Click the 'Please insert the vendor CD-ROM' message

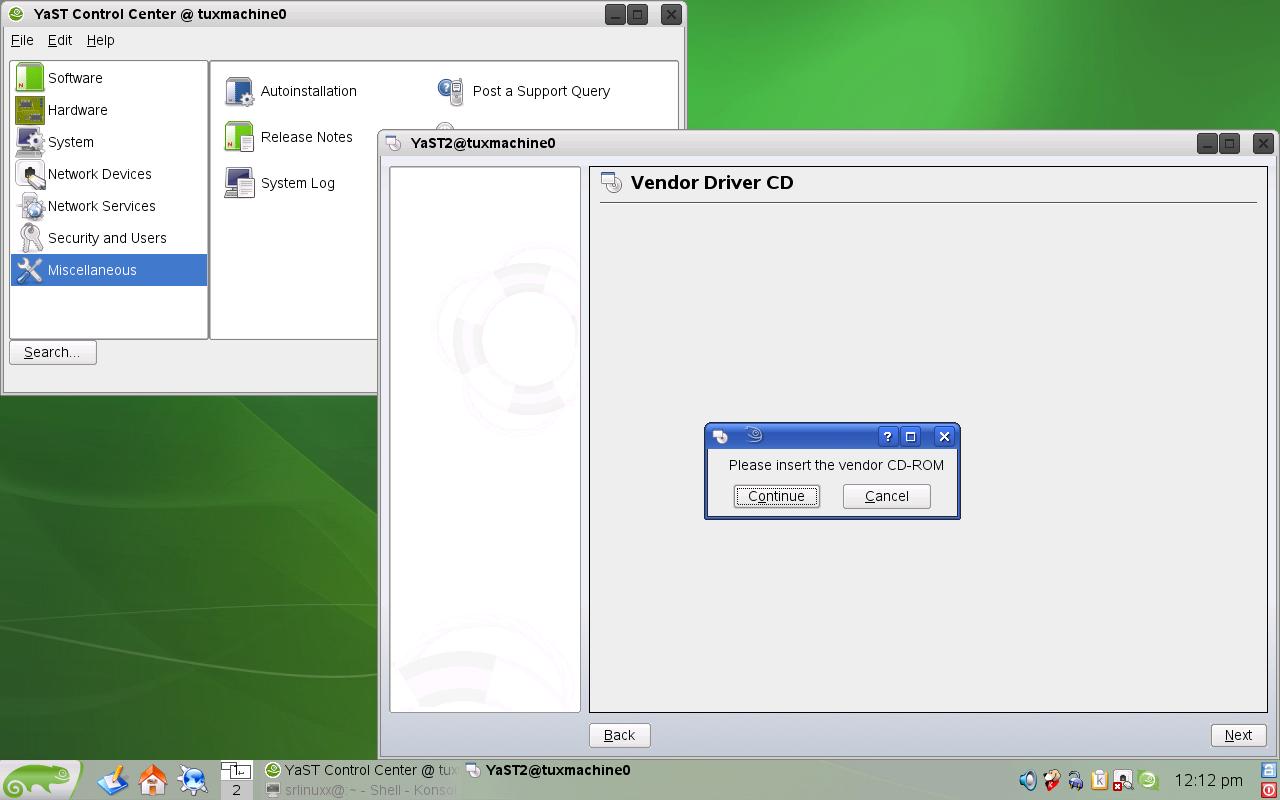(836, 465)
